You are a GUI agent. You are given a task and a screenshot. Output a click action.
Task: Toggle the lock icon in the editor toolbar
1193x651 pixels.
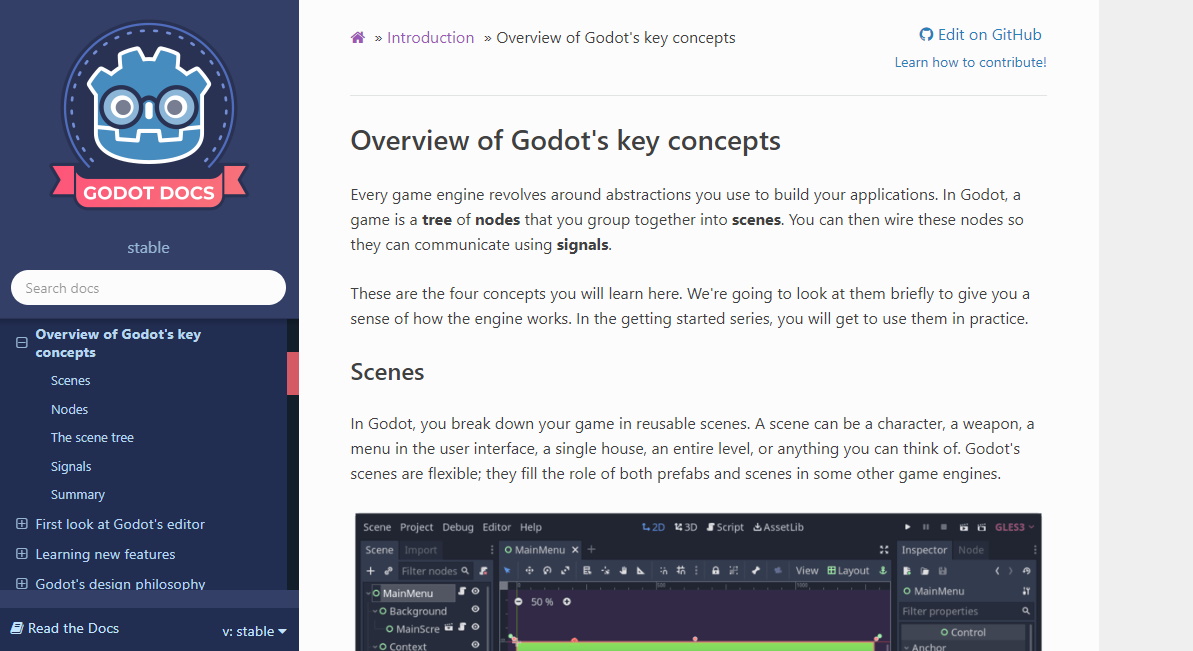point(716,571)
